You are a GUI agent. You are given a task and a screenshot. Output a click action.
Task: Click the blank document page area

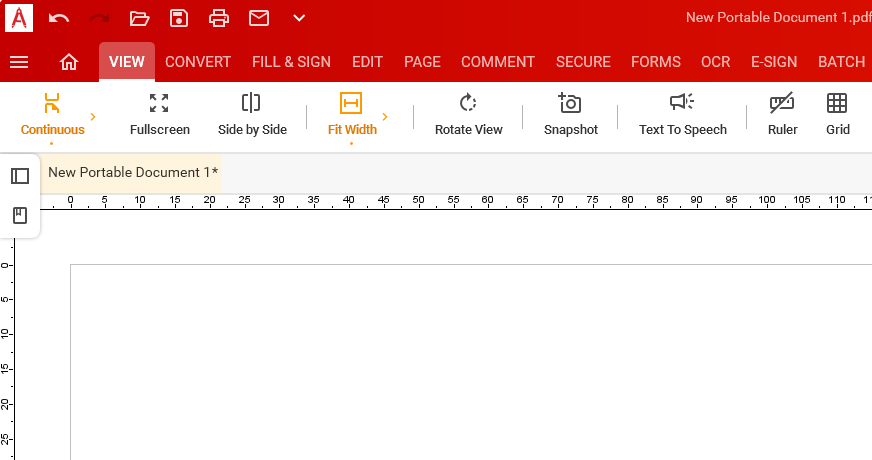click(x=470, y=362)
